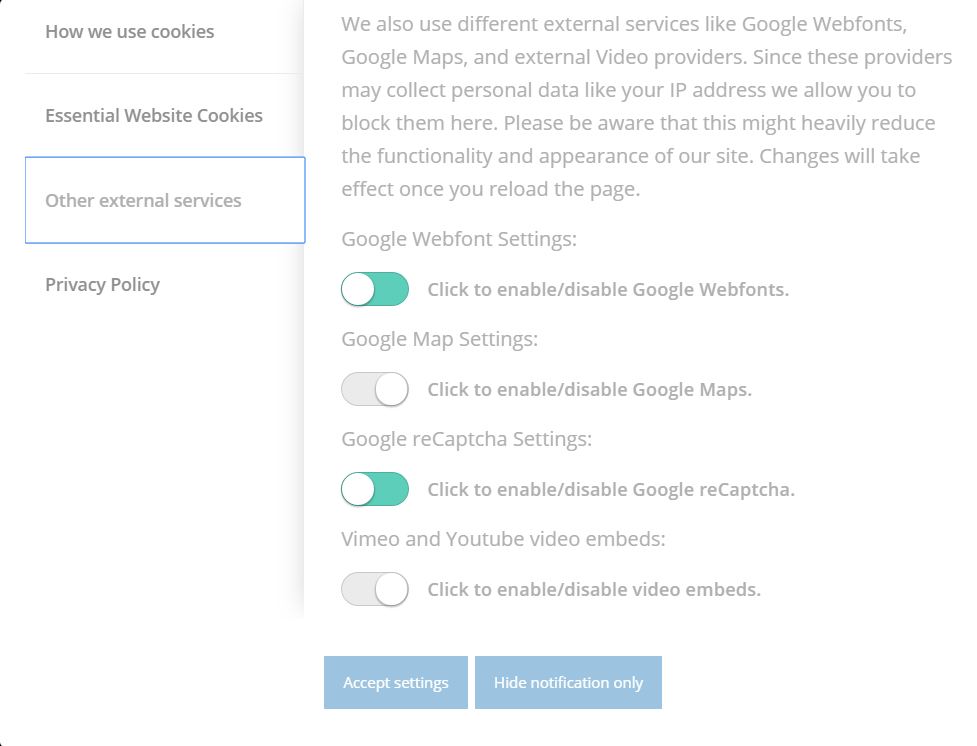Viewport: 977px width, 746px height.
Task: Turn off the Google reCaptcha switch
Action: (375, 489)
